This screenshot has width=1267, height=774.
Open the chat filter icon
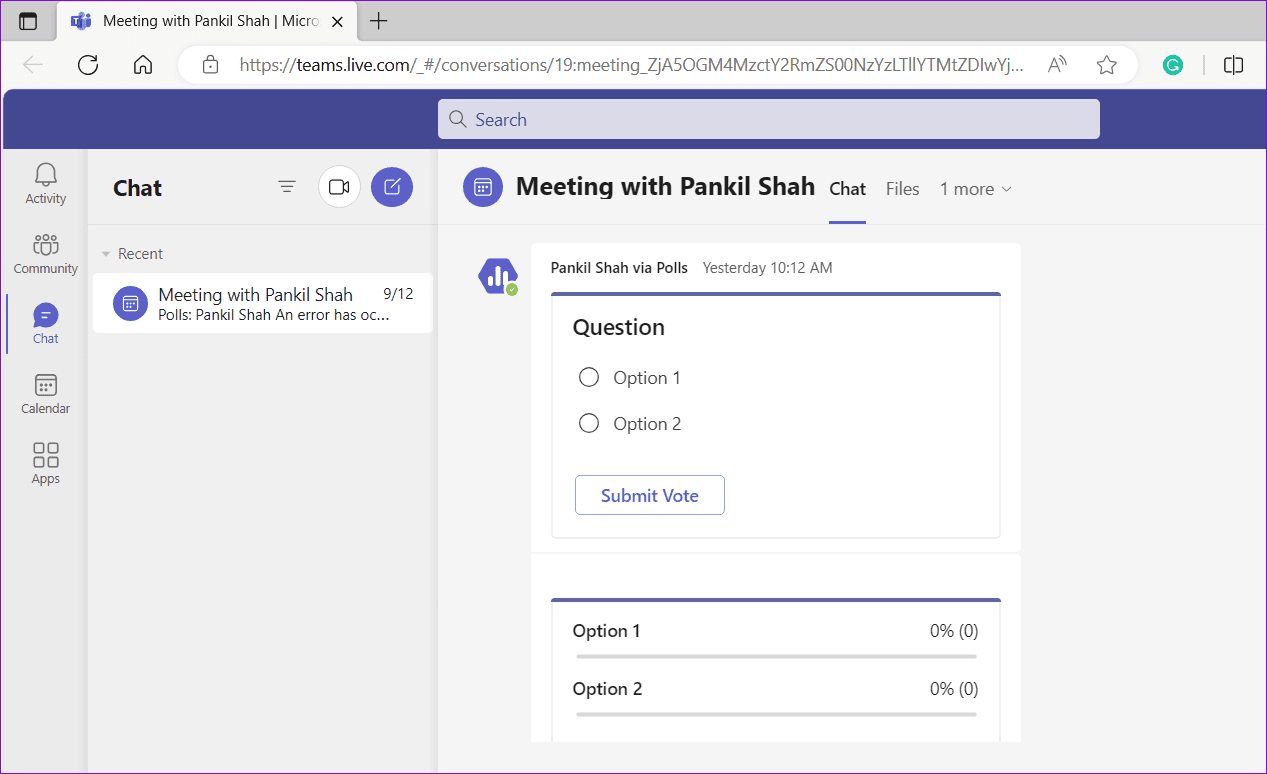pyautogui.click(x=287, y=187)
